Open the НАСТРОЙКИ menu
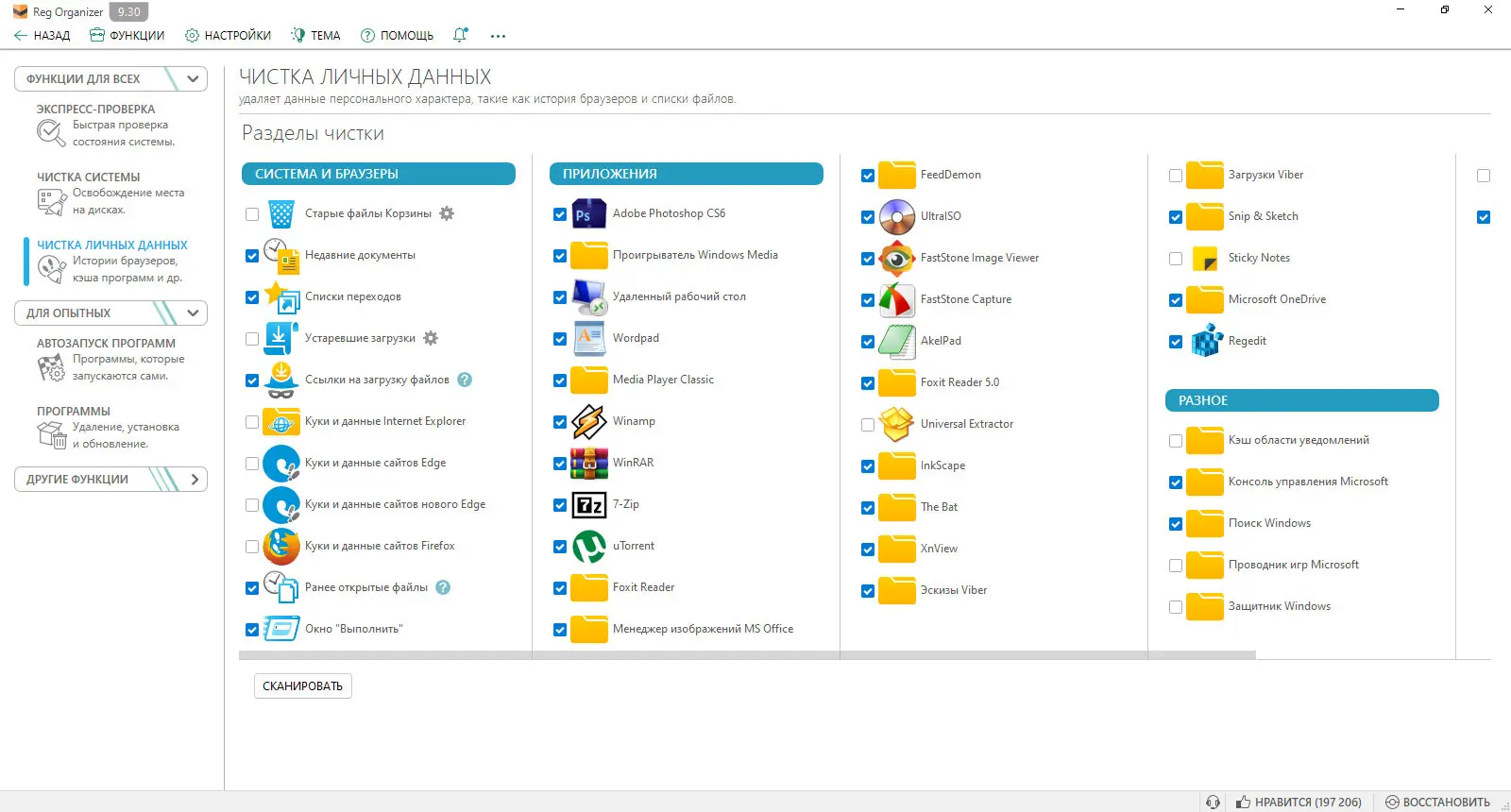Image resolution: width=1511 pixels, height=812 pixels. point(228,36)
